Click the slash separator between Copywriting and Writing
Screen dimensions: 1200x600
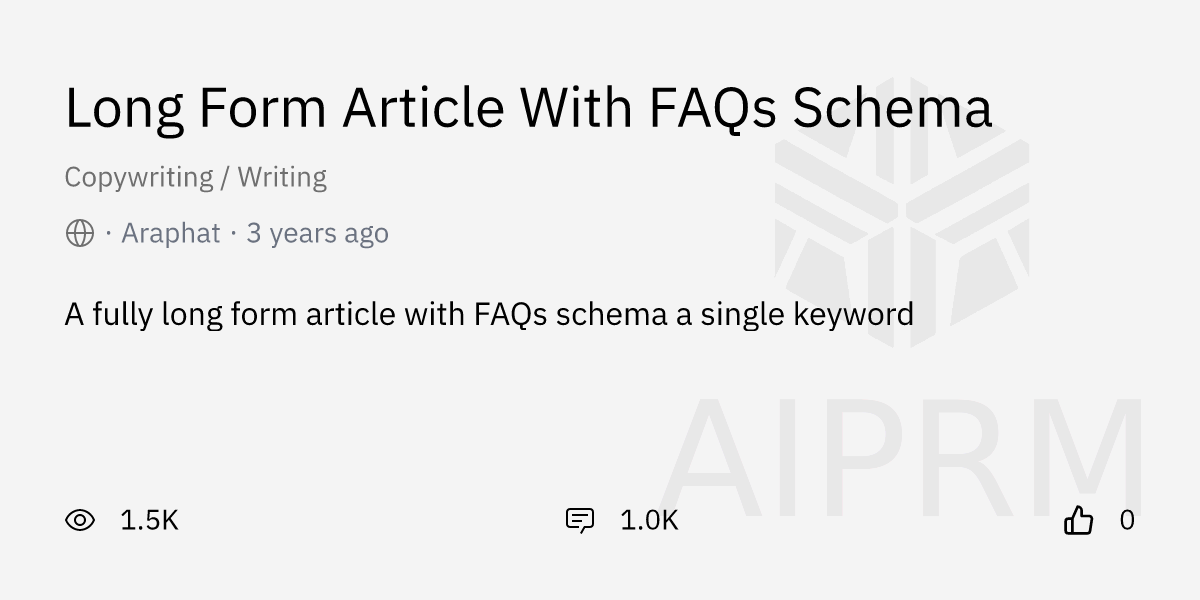click(x=226, y=178)
